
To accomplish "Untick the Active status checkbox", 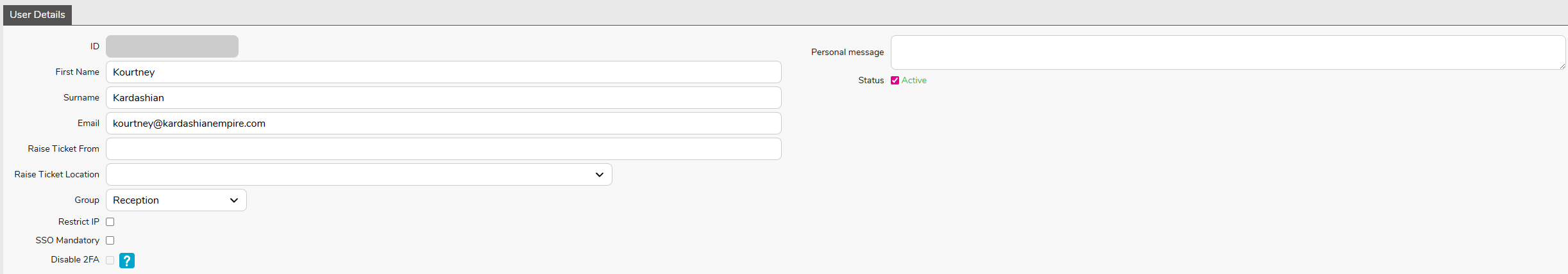I will [x=895, y=81].
